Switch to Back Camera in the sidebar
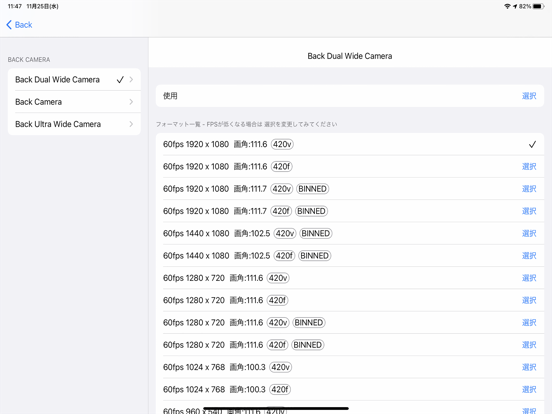Viewport: 552px width, 414px height. coord(74,102)
